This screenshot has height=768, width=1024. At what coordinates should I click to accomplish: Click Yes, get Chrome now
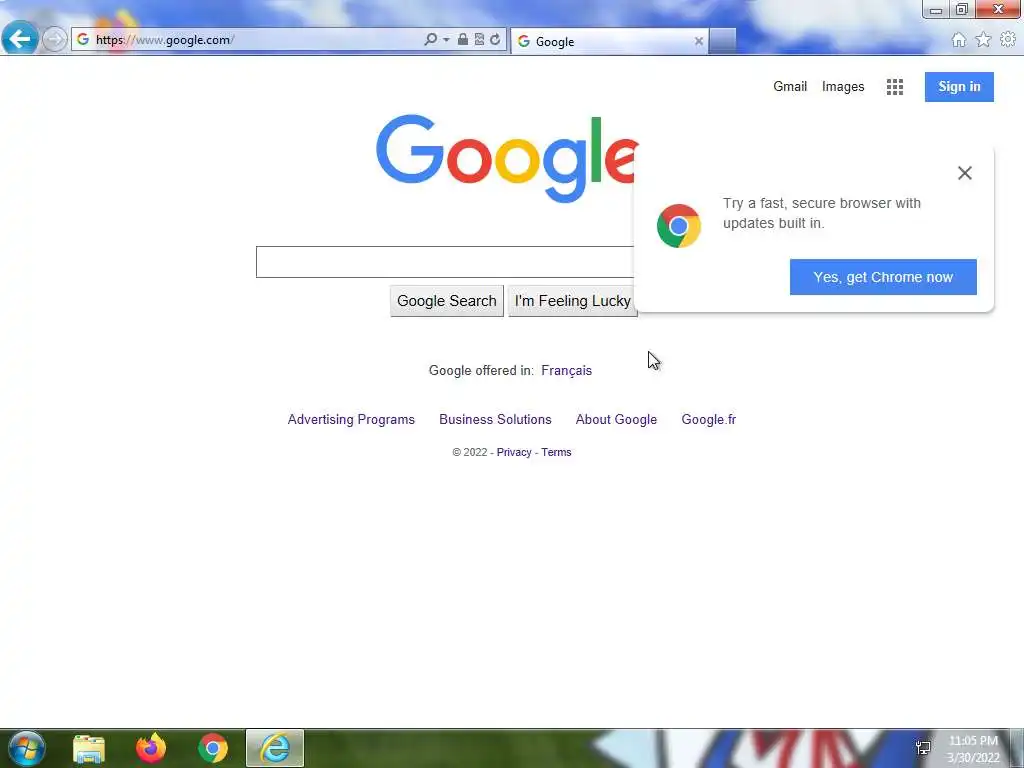point(883,277)
